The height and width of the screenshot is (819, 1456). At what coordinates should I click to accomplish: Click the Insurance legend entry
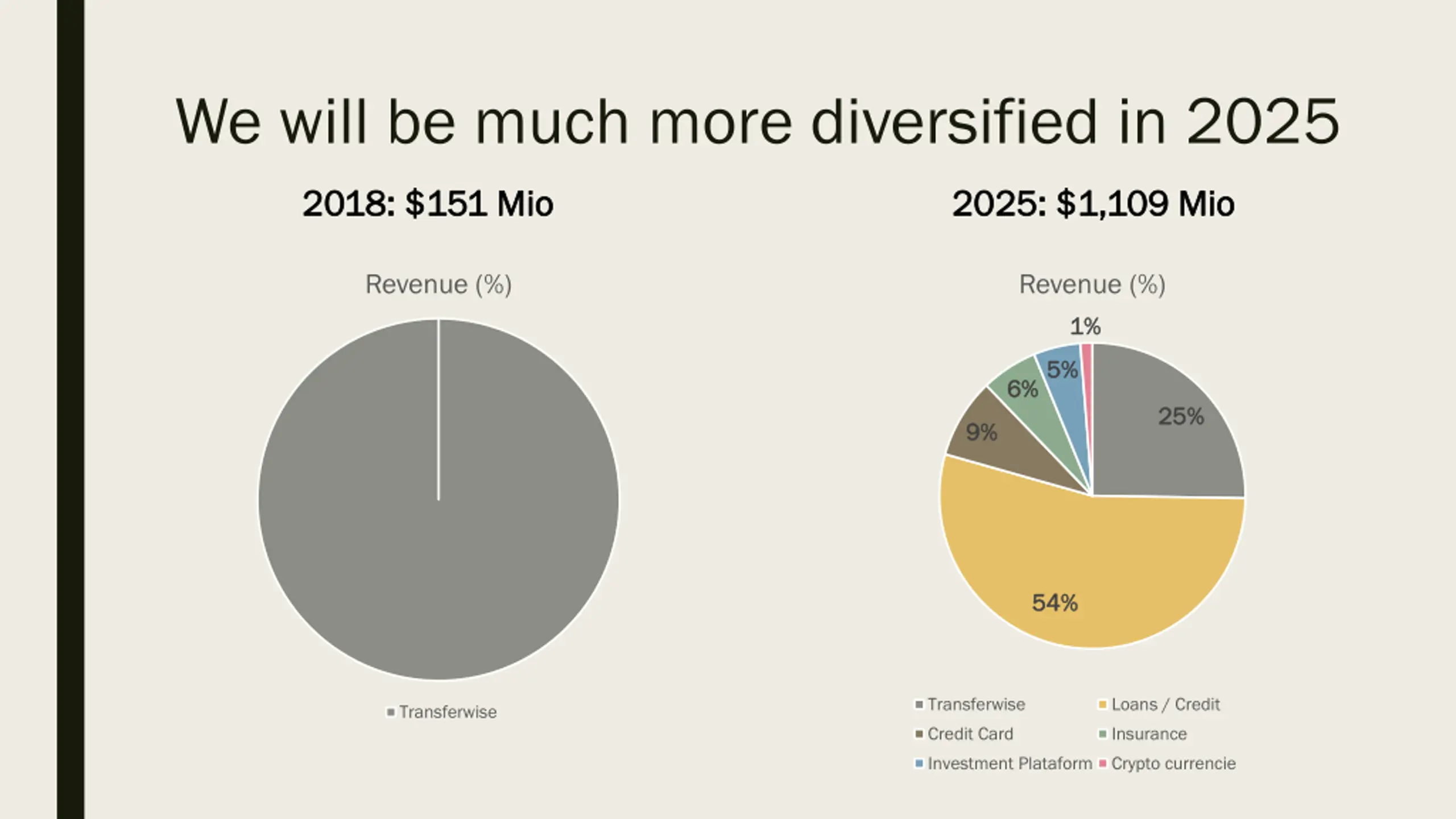(x=1148, y=734)
